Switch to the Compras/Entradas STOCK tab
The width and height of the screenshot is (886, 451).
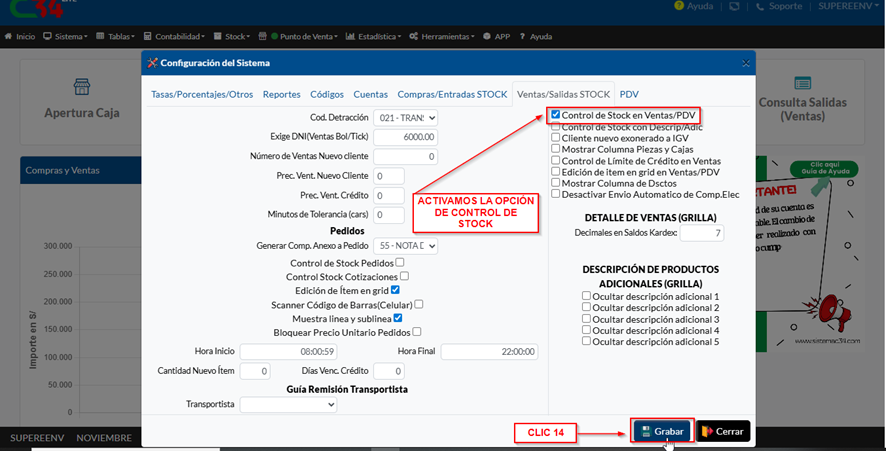pos(452,95)
